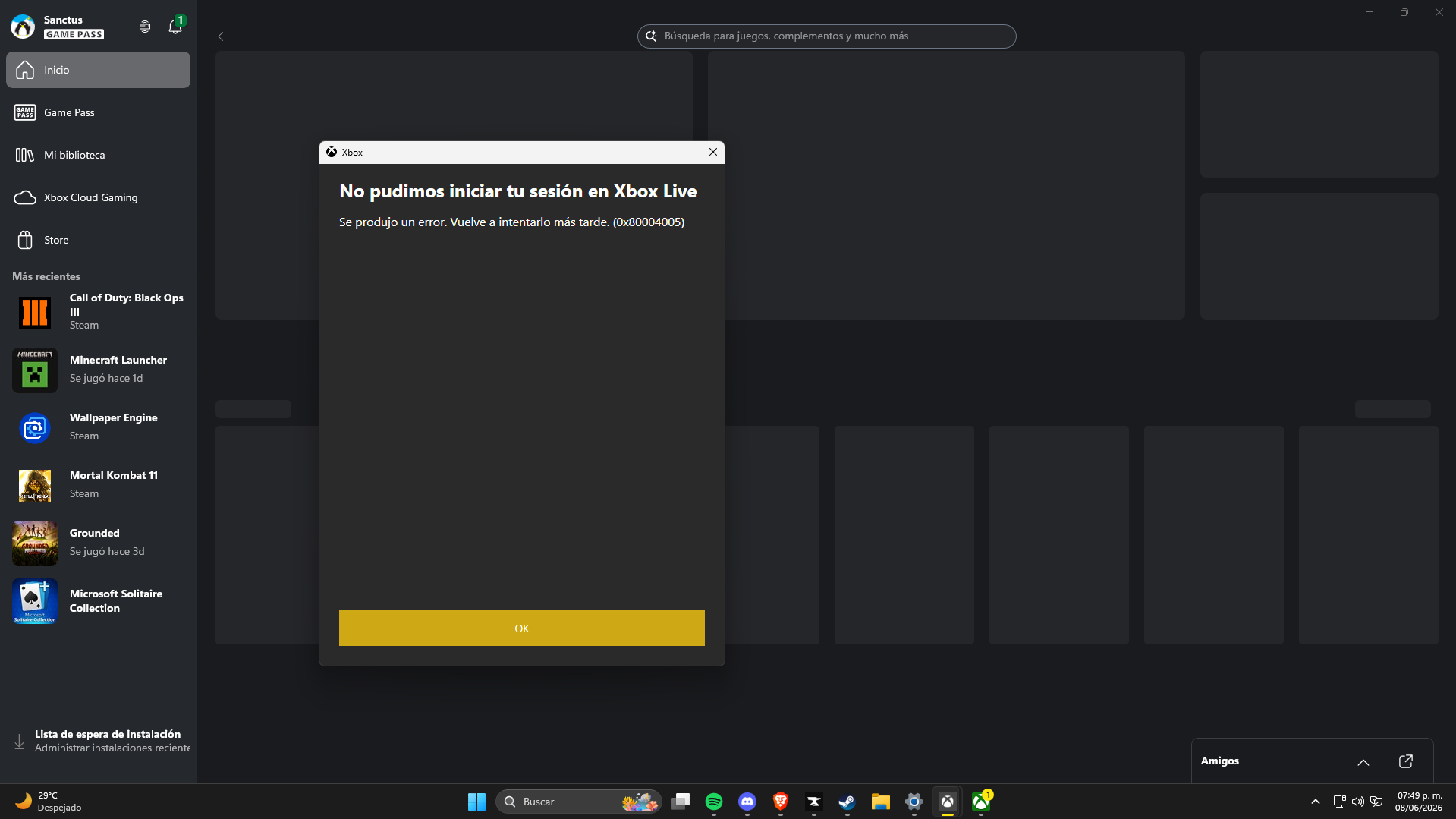Open Brave browser from the taskbar
This screenshot has width=1456, height=819.
click(781, 802)
